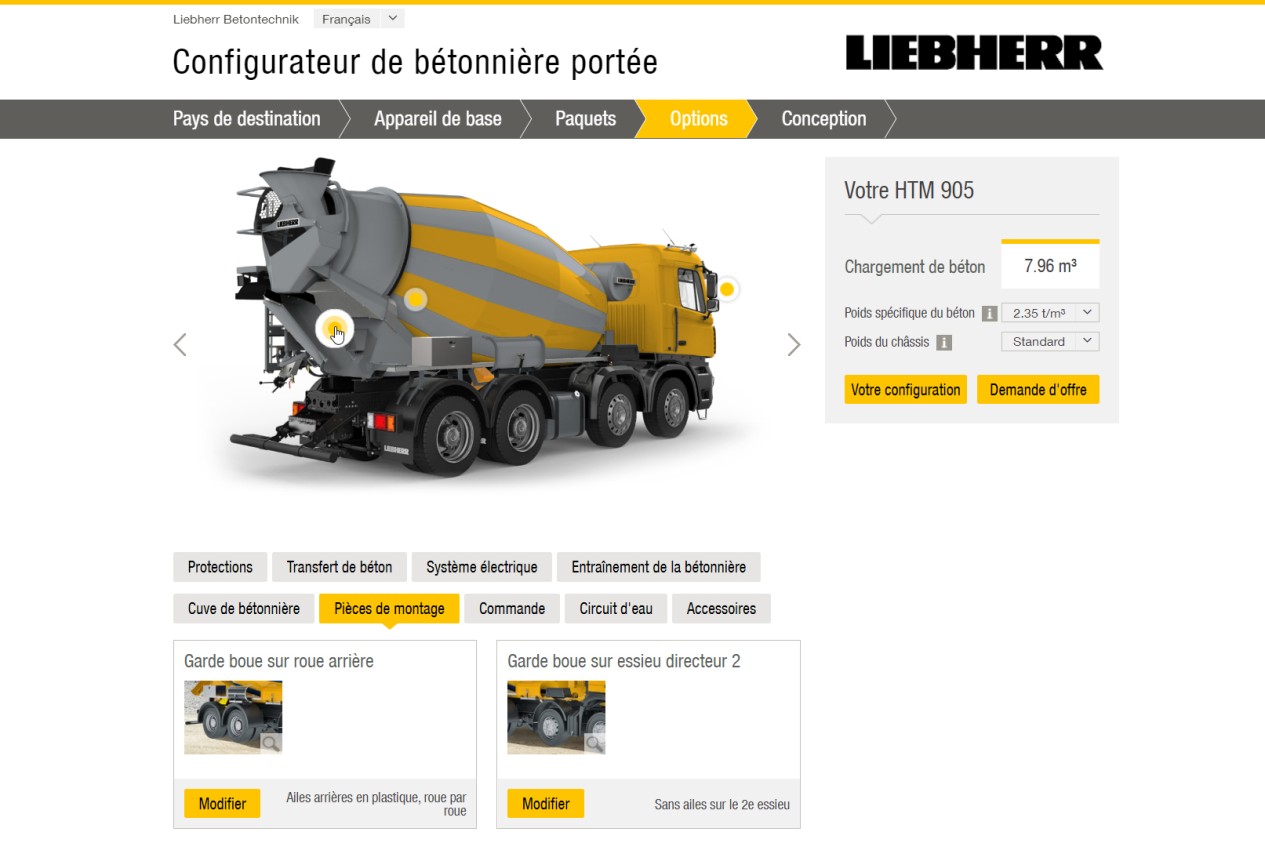
Task: Click the yellow hotspot on the truck cab
Action: pyautogui.click(x=727, y=289)
